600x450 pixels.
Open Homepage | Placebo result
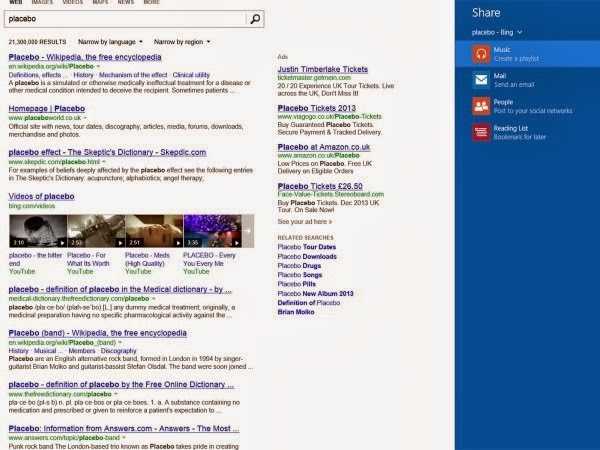[x=47, y=109]
